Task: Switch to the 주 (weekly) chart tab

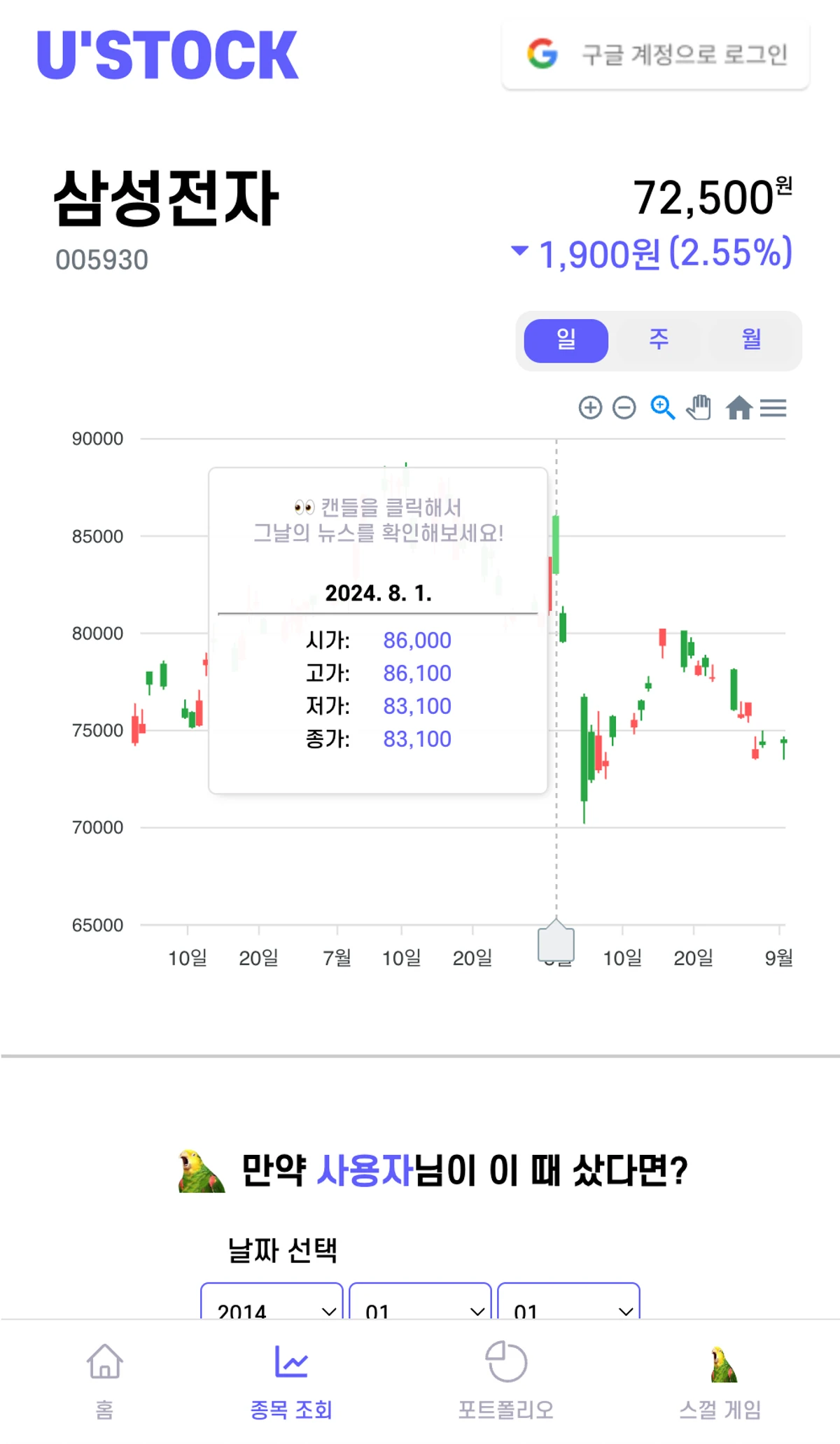Action: (659, 340)
